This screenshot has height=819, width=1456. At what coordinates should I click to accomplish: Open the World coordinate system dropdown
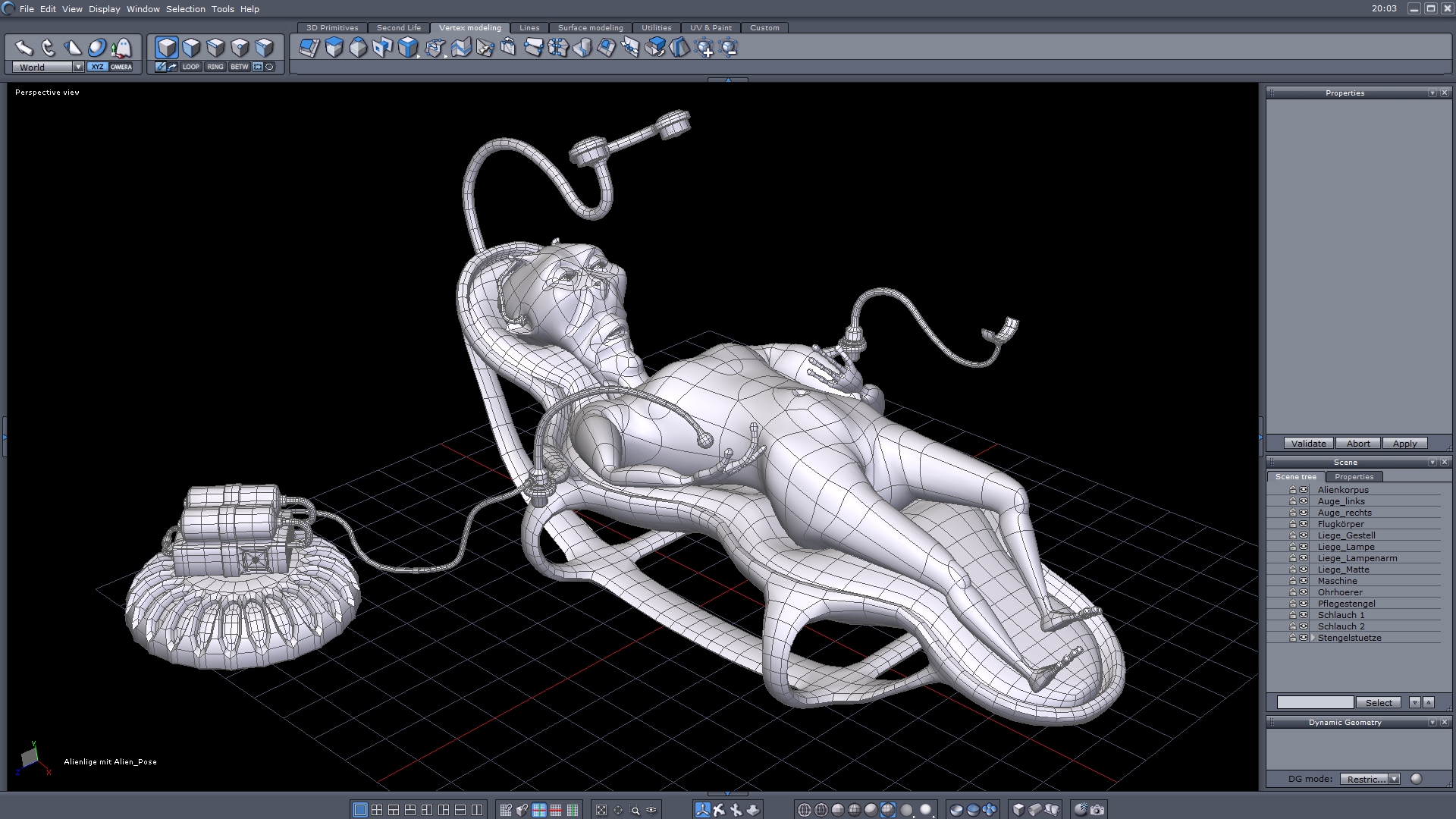pos(78,67)
